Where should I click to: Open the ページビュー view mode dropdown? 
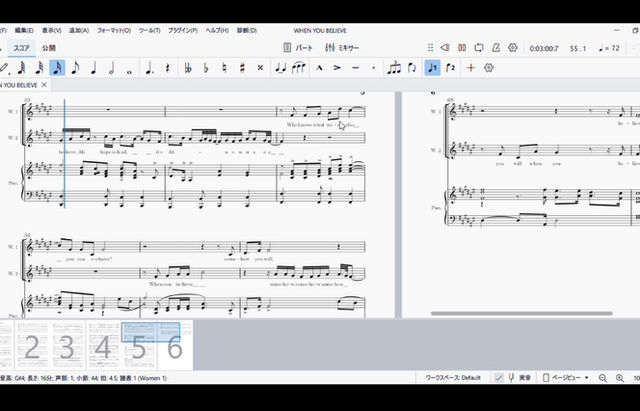(566, 378)
